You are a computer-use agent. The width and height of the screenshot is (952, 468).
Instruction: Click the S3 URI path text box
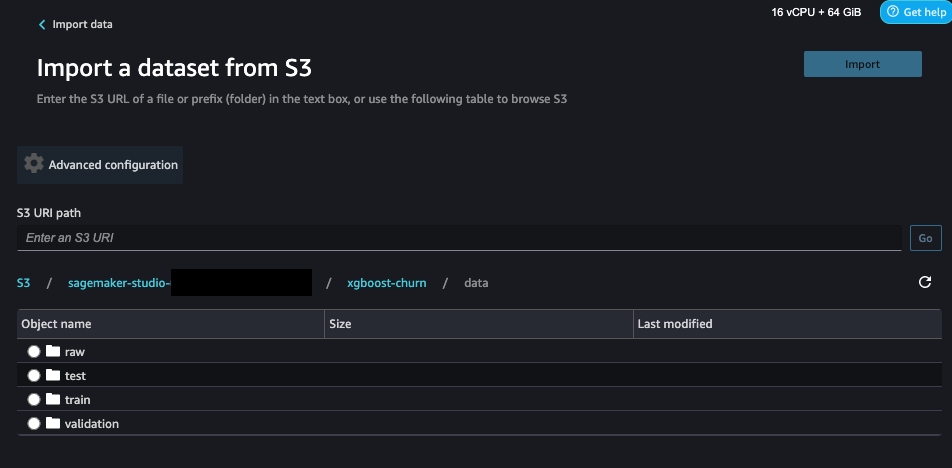tap(459, 238)
